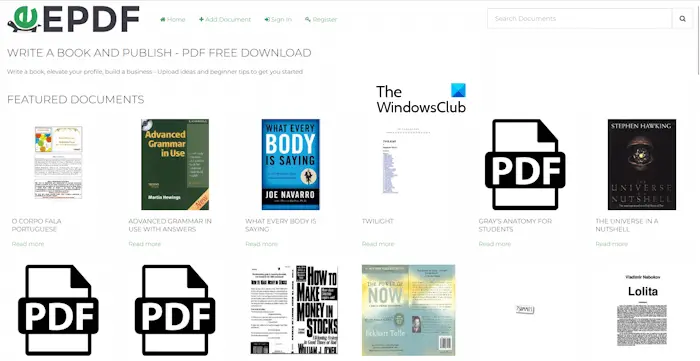Click Read more under Twilight
The height and width of the screenshot is (361, 700).
378,244
